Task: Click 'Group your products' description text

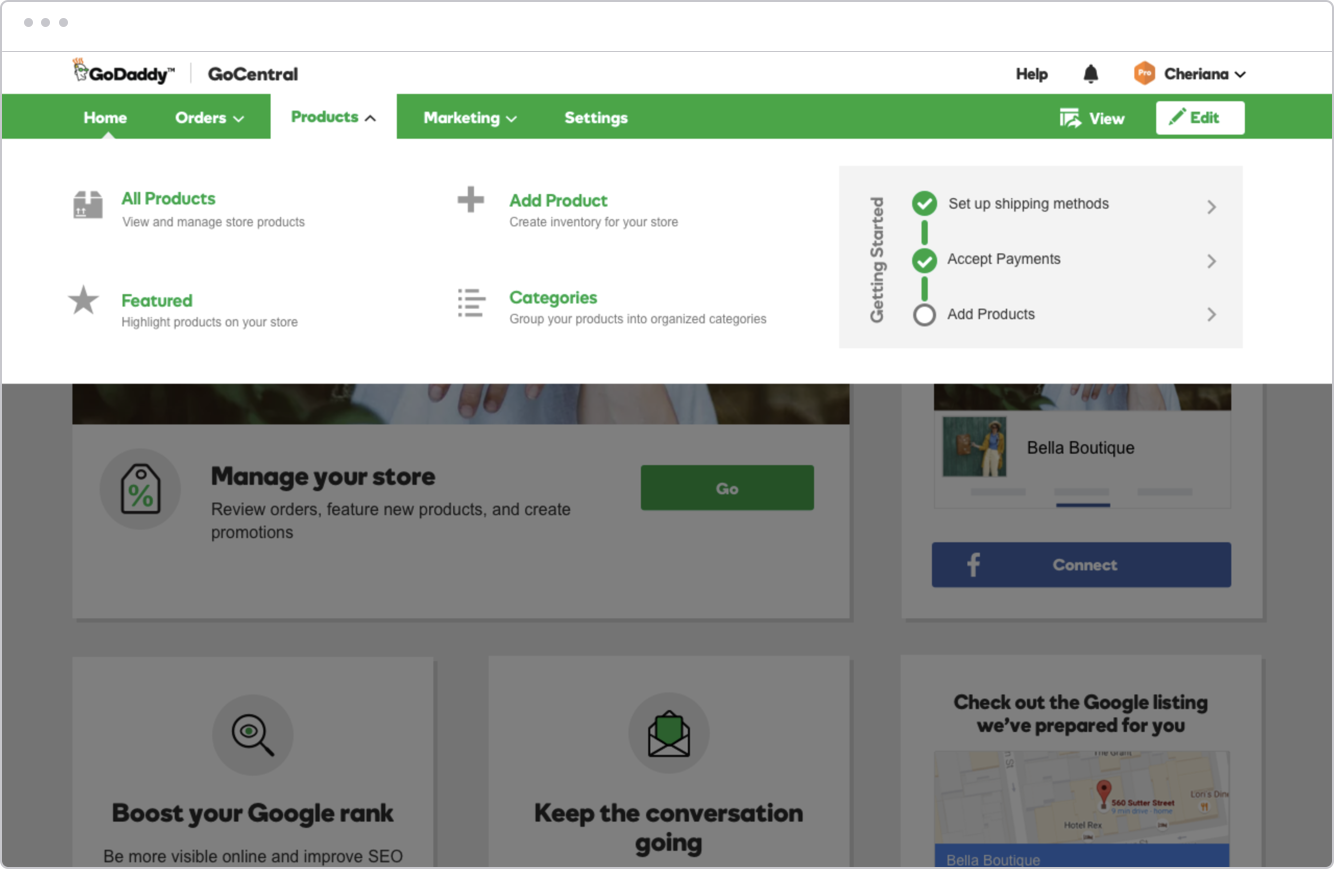Action: [638, 319]
